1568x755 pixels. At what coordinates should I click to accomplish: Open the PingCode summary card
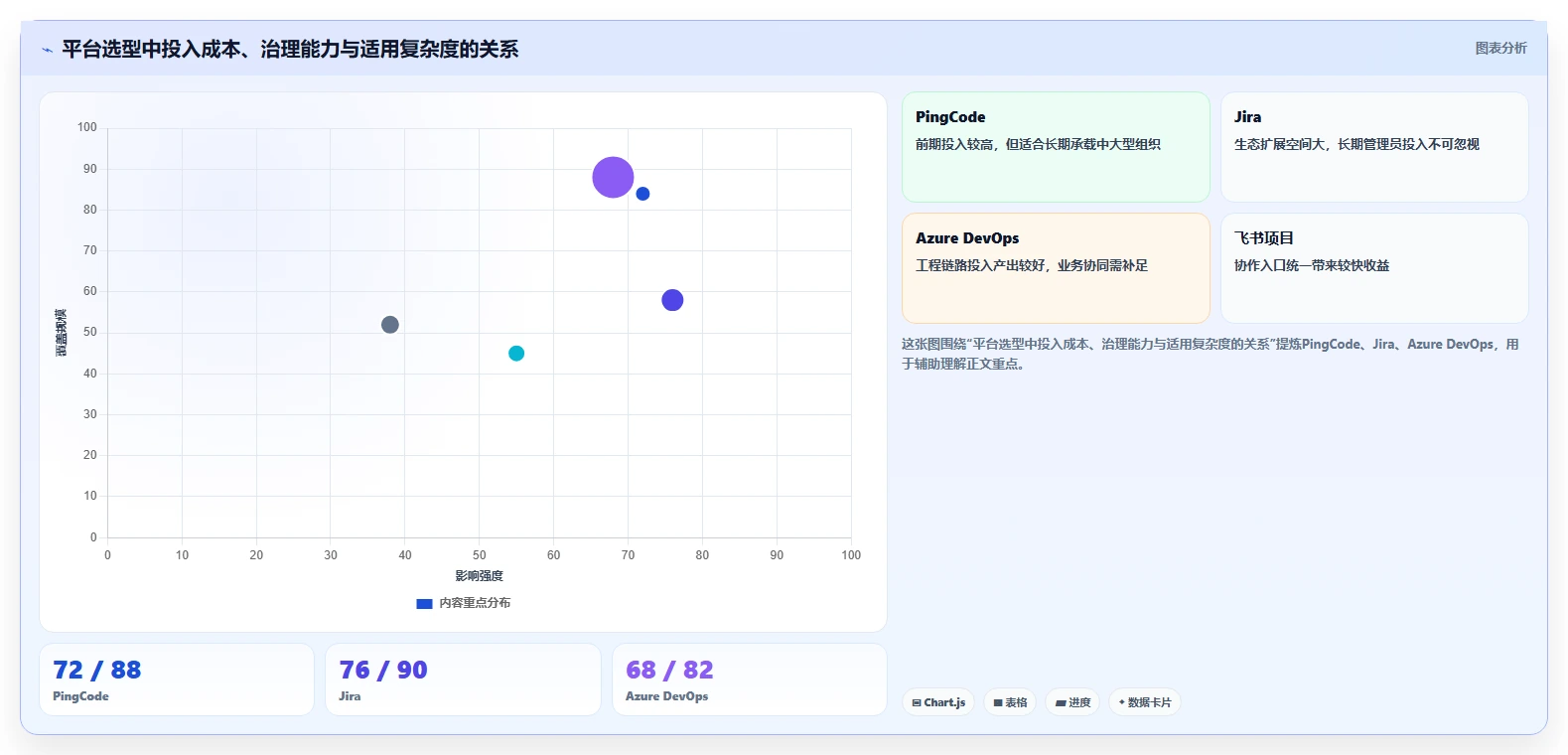click(x=1056, y=147)
